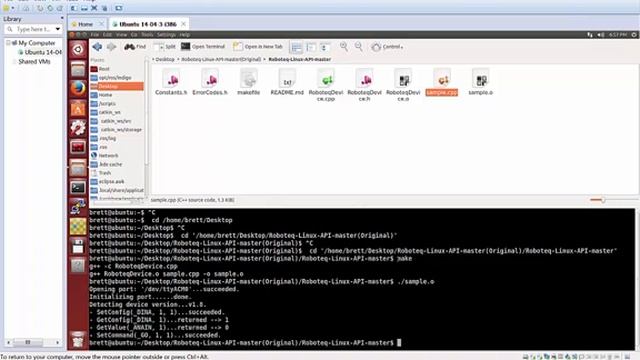
Task: Focus the Library search field
Action: pyautogui.click(x=33, y=29)
